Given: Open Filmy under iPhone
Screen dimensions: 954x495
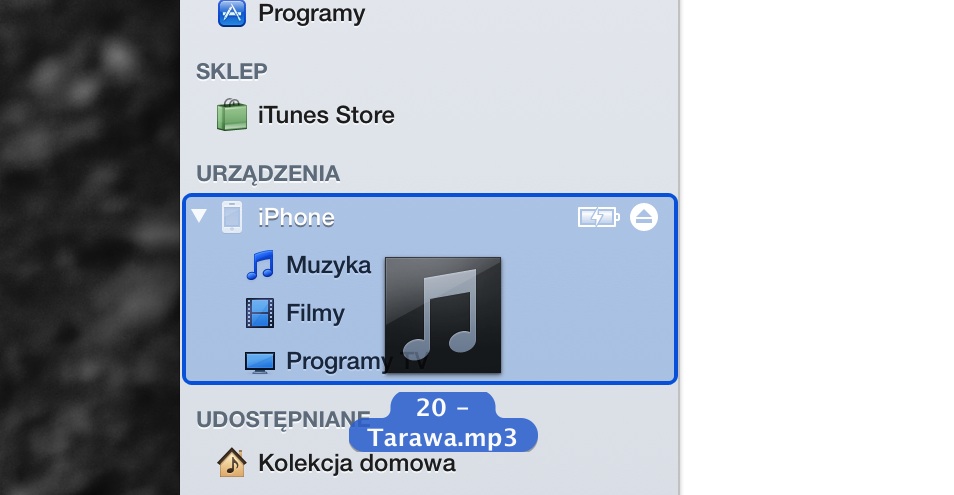Looking at the screenshot, I should pos(315,313).
